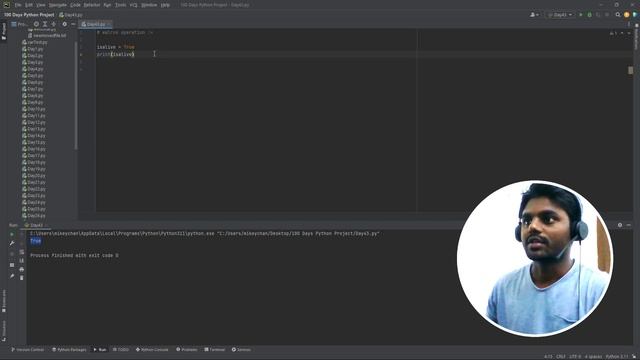Open Python Console tool window
The image size is (640, 360).
(152, 350)
